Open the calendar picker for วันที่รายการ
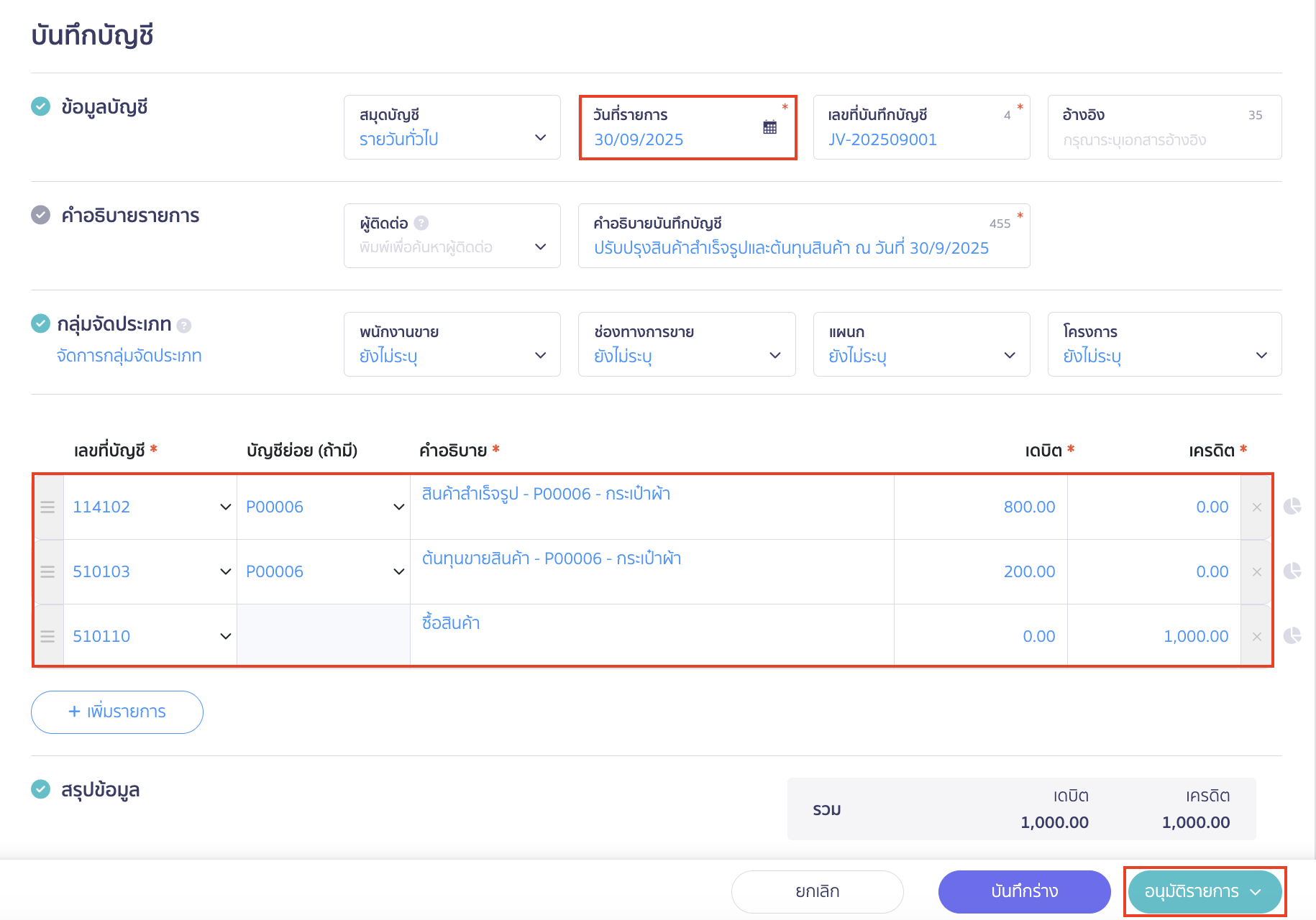1316x920 pixels. point(769,127)
